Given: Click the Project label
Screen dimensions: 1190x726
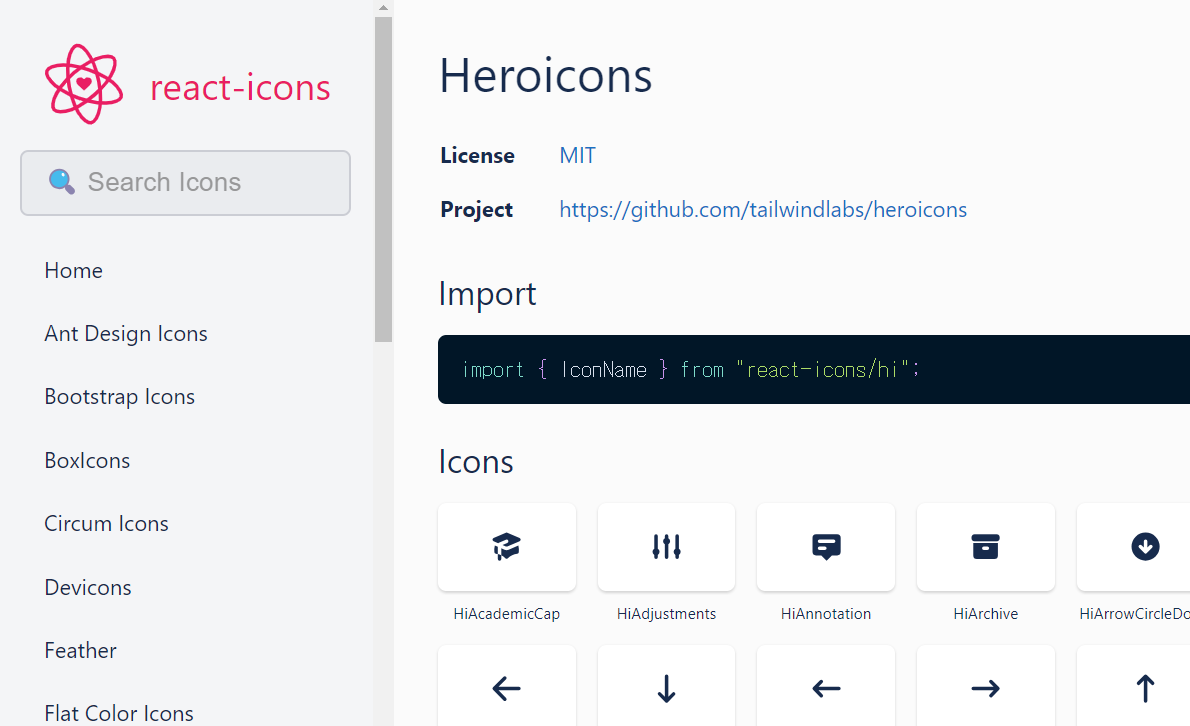Looking at the screenshot, I should pos(477,209).
